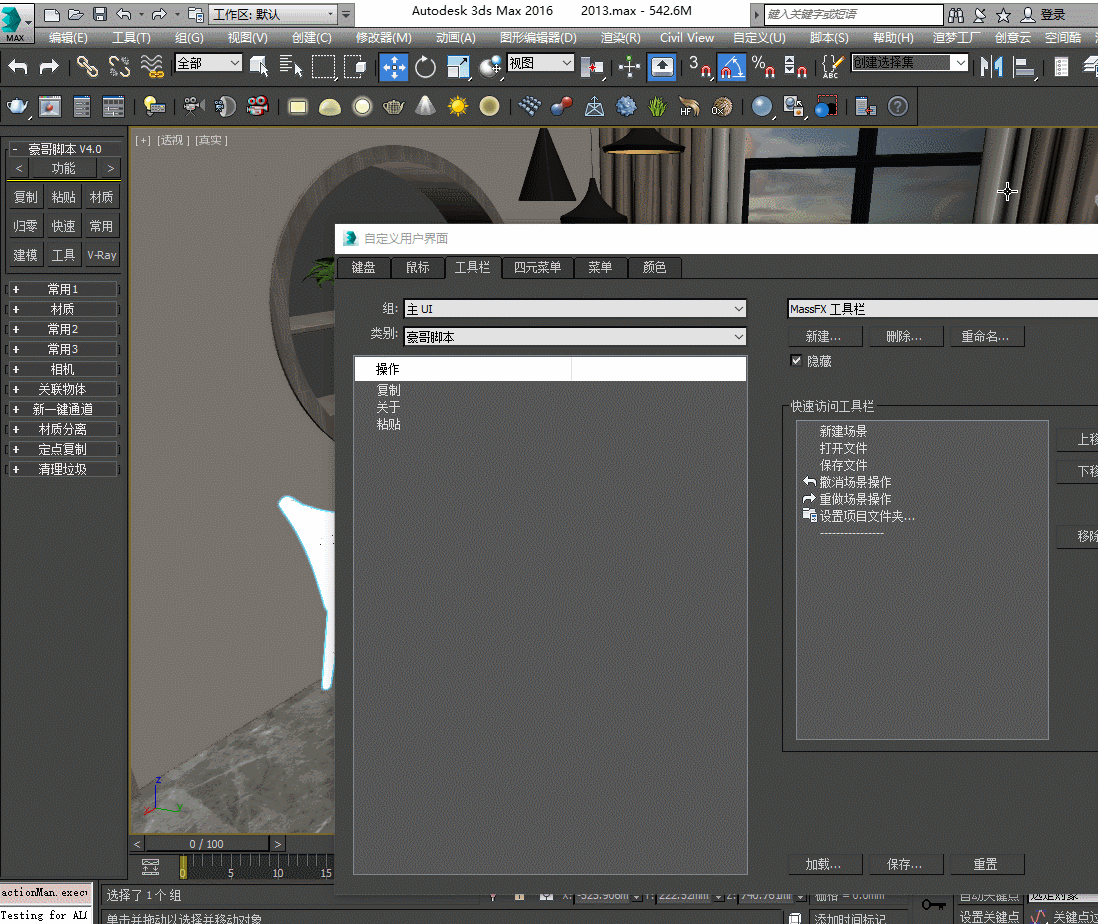Open the Mirror tool on the toolbar
The image size is (1098, 924).
point(992,68)
